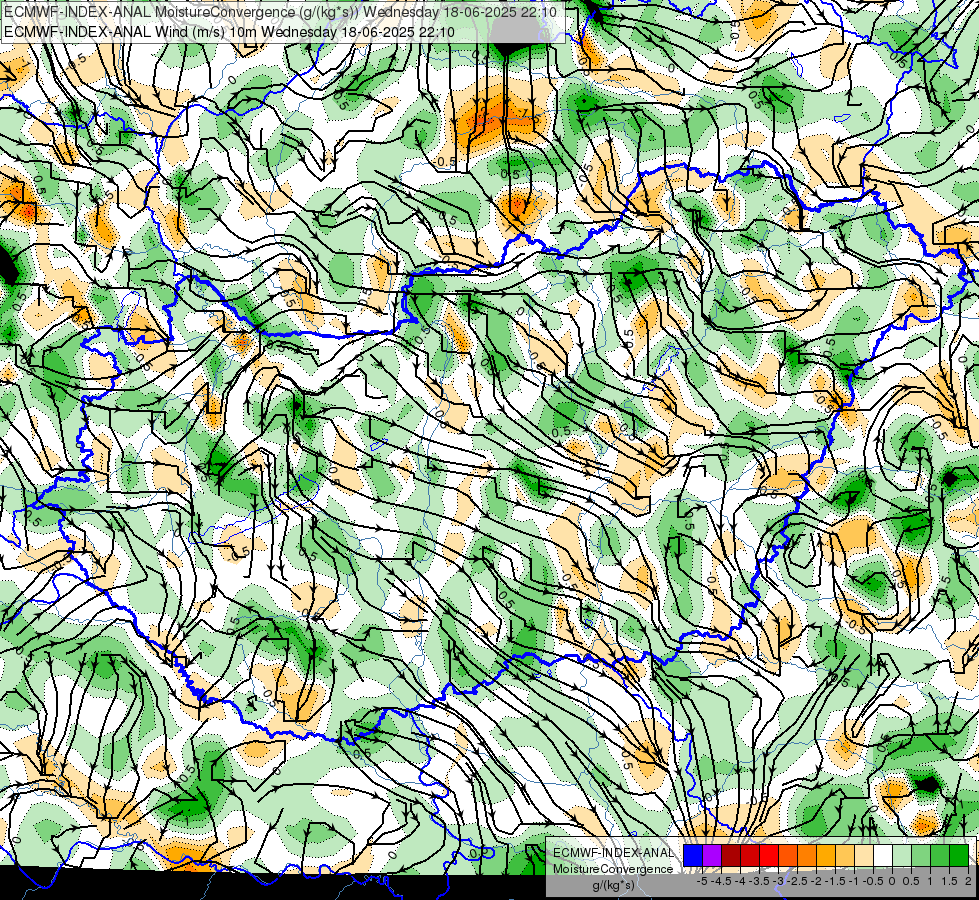The width and height of the screenshot is (979, 900).
Task: Click the 'MoistureConvergence' label in the legend
Action: (x=613, y=869)
